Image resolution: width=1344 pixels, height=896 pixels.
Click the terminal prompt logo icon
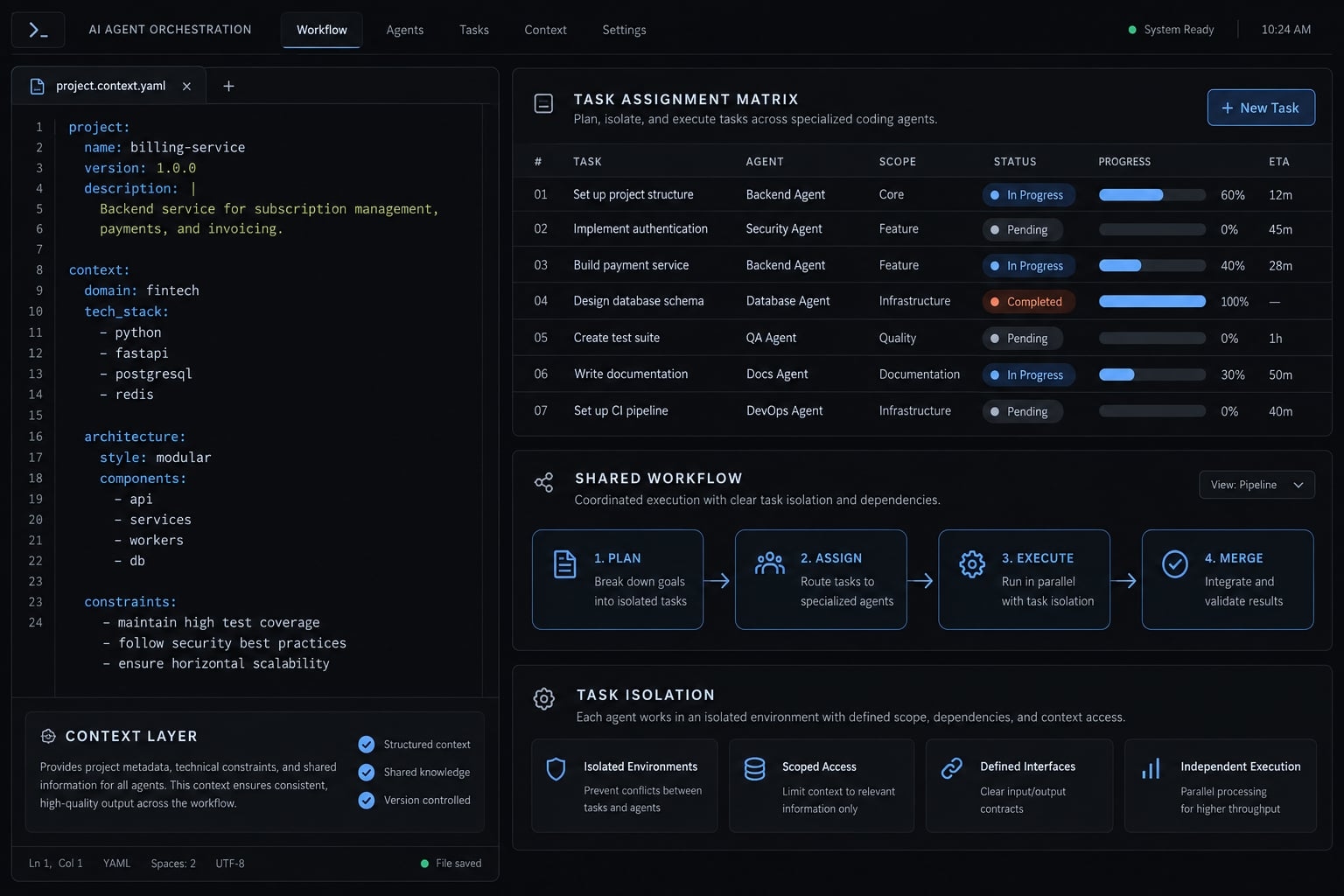[38, 30]
